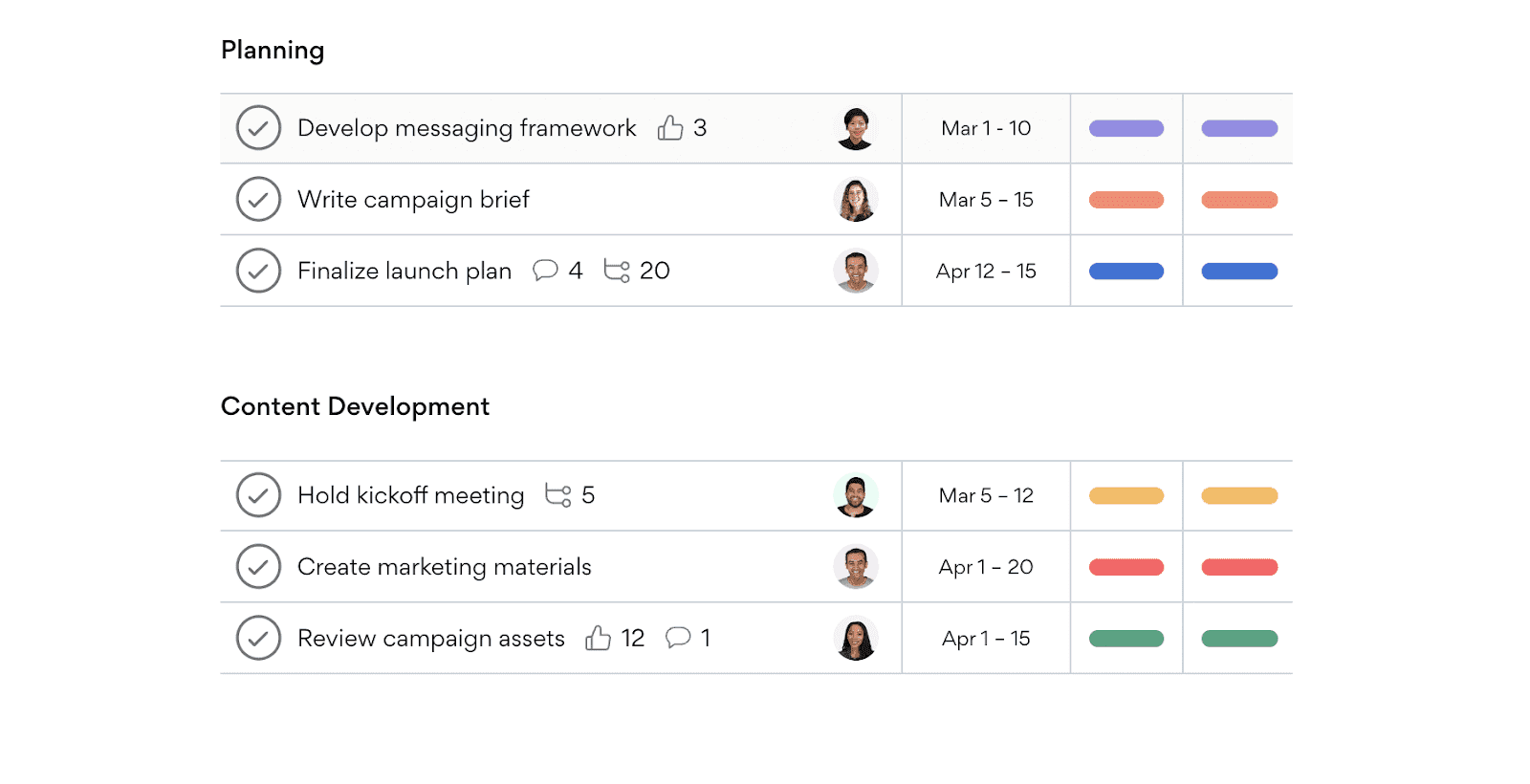View subtasks icon on "Finalize launch plan"
This screenshot has width=1530, height=784.
(x=618, y=271)
